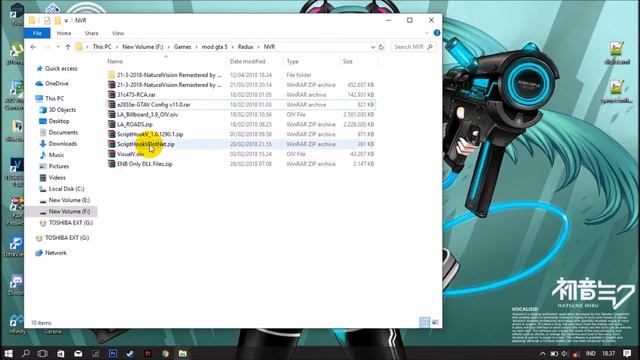This screenshot has width=640, height=360.
Task: Open 3D Objects in sidebar
Action: [x=62, y=110]
